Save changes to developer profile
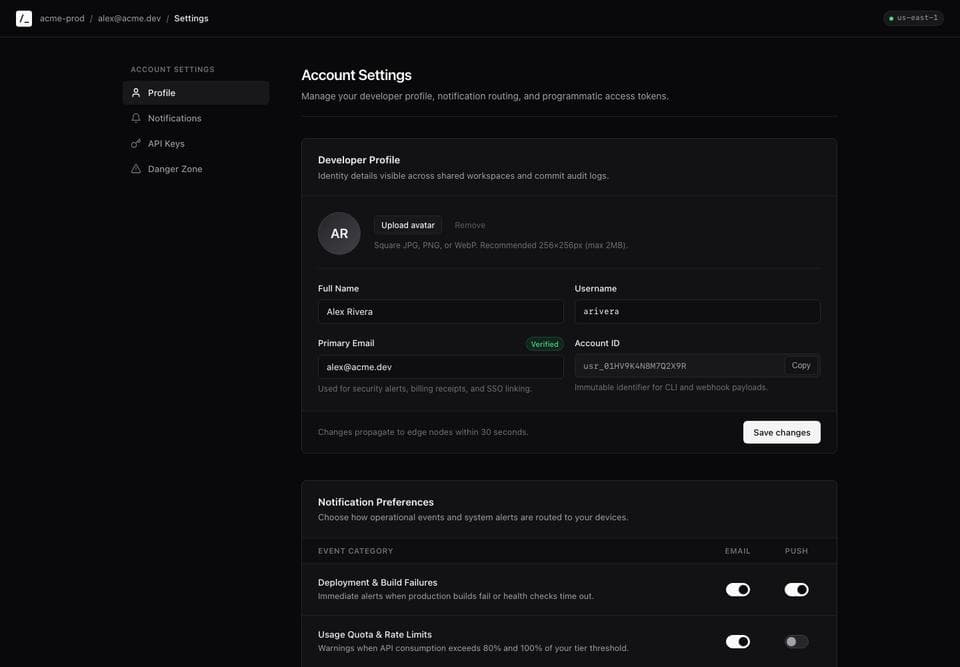The width and height of the screenshot is (960, 667). (x=781, y=432)
